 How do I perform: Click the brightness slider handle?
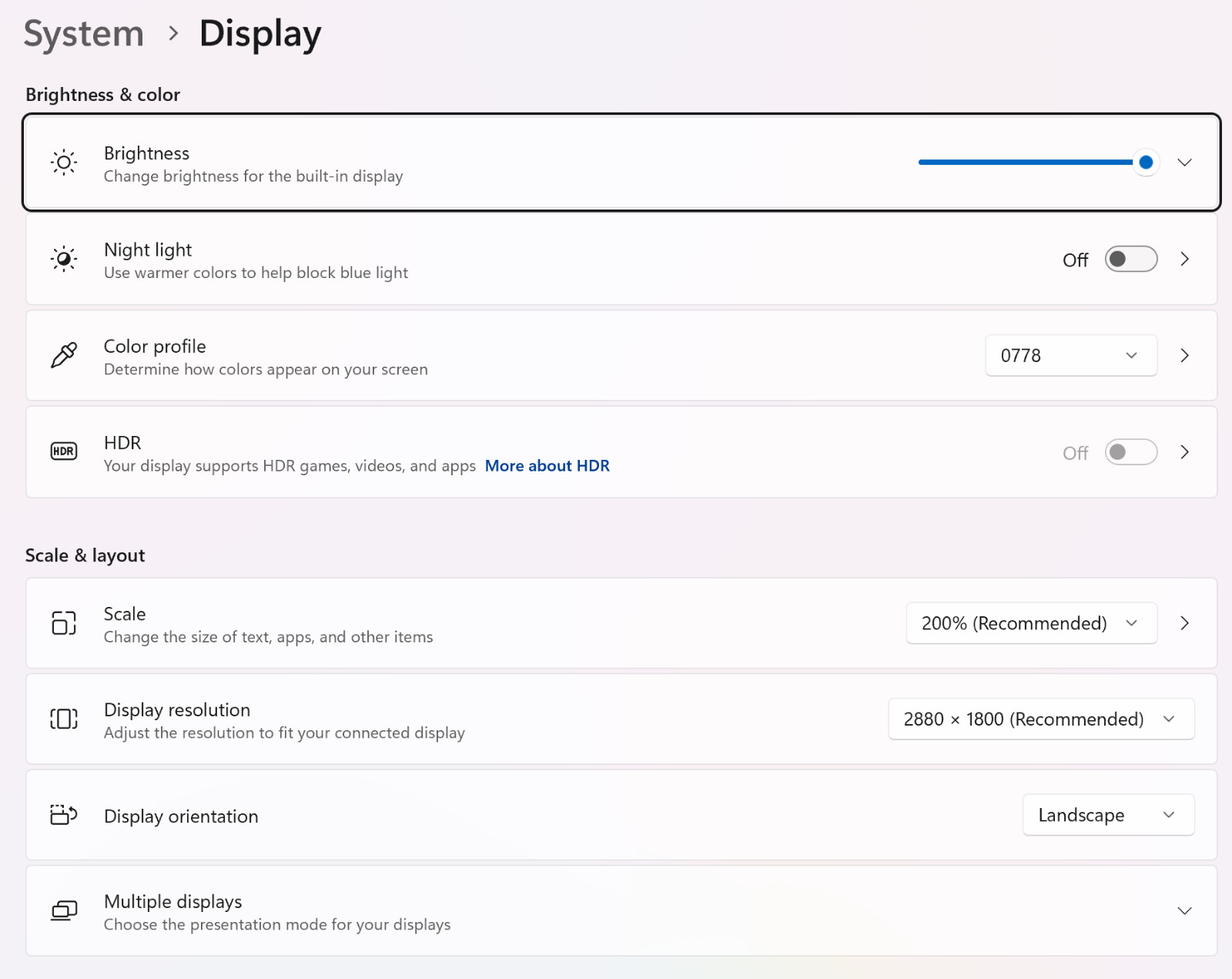1146,163
